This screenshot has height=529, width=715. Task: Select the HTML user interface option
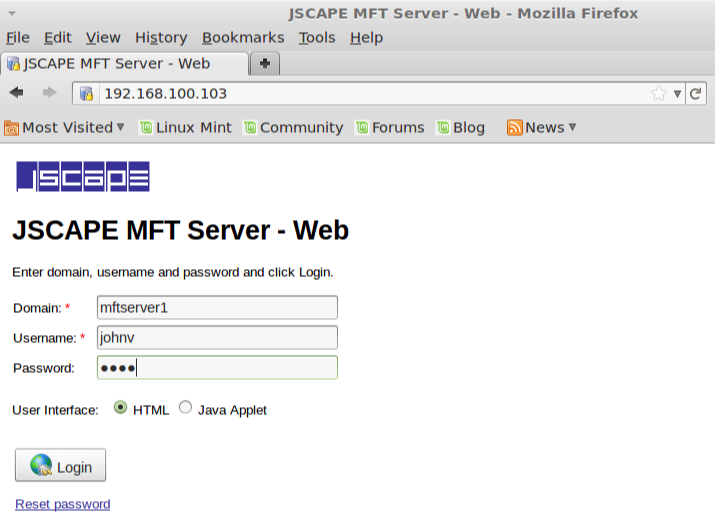coord(120,407)
